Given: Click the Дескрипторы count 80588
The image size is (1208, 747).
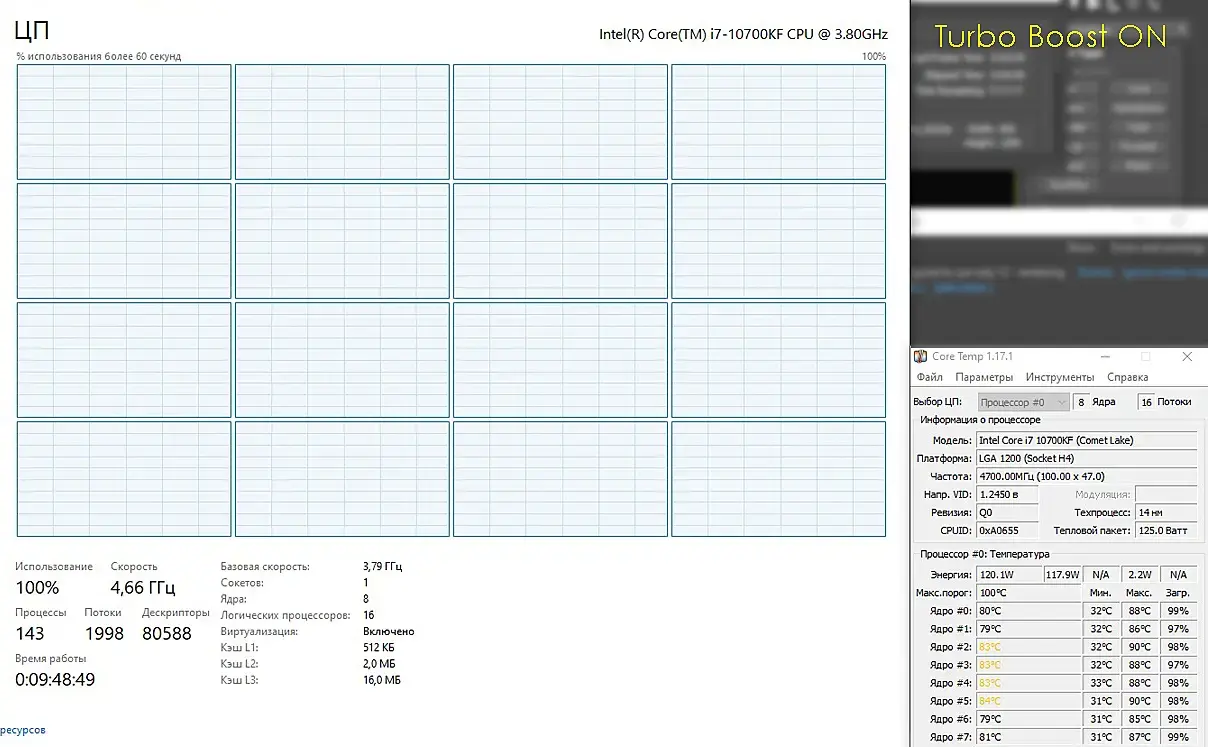Looking at the screenshot, I should tap(167, 633).
